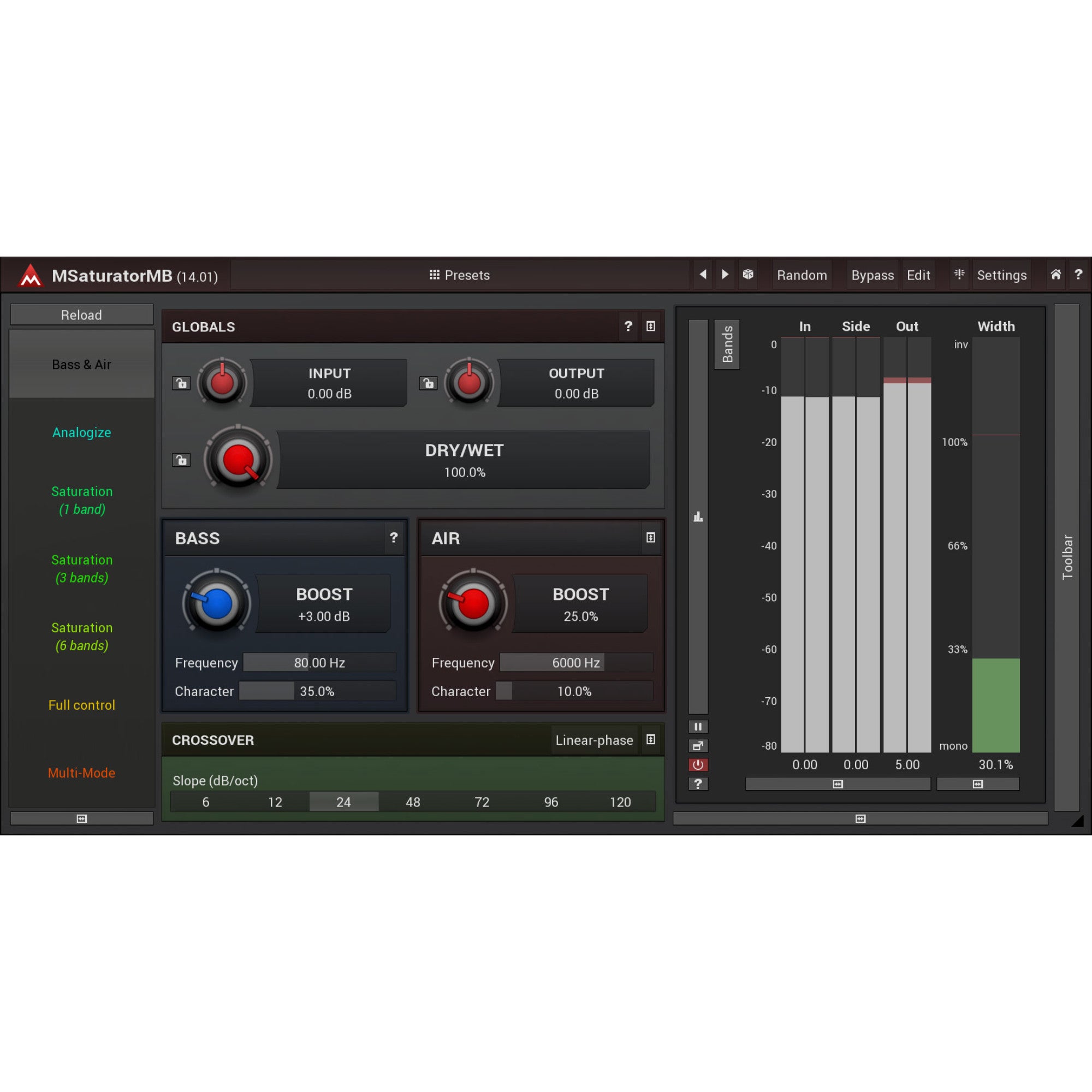Select Multi-Mode device
This screenshot has height=1092, width=1092.
(x=82, y=773)
